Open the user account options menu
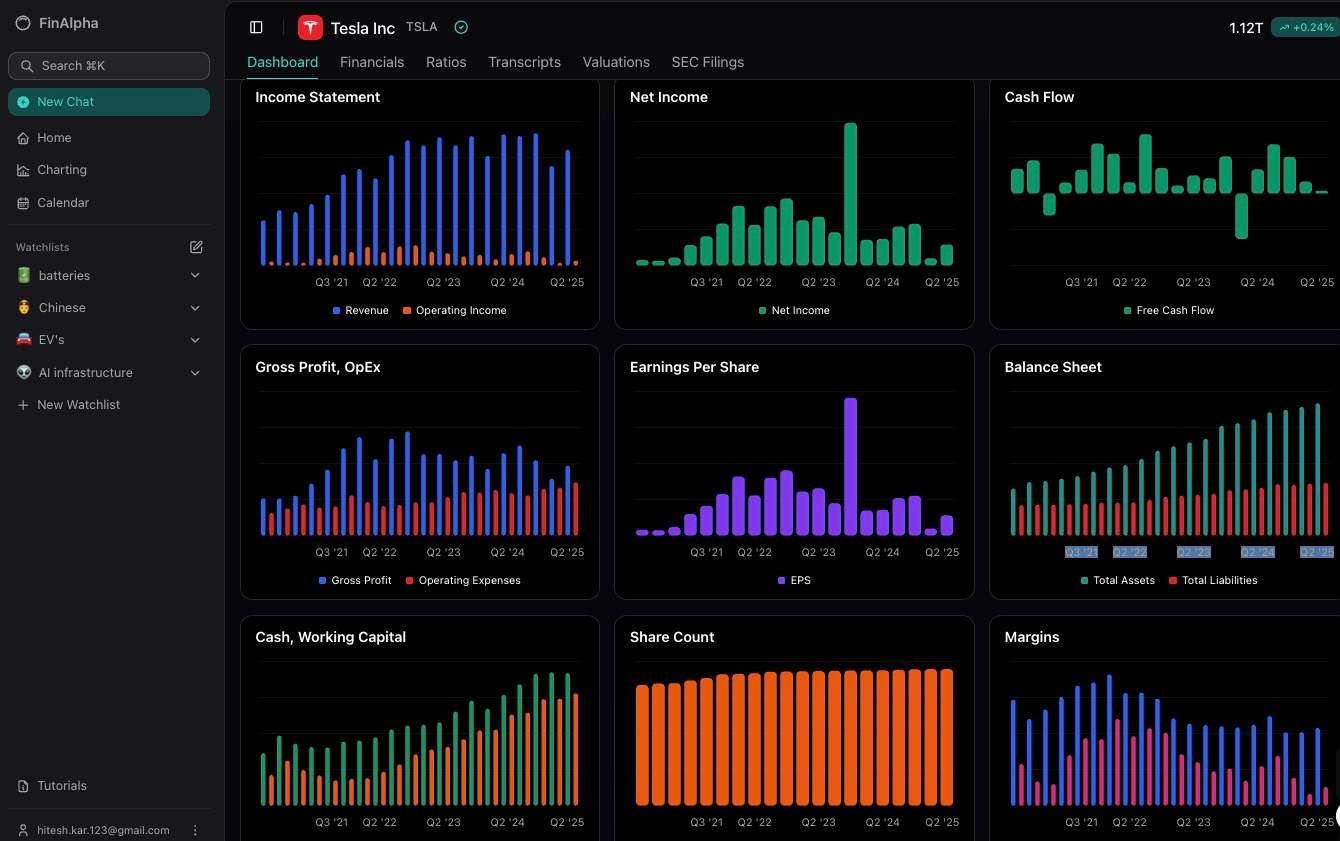1340x841 pixels. pyautogui.click(x=195, y=830)
